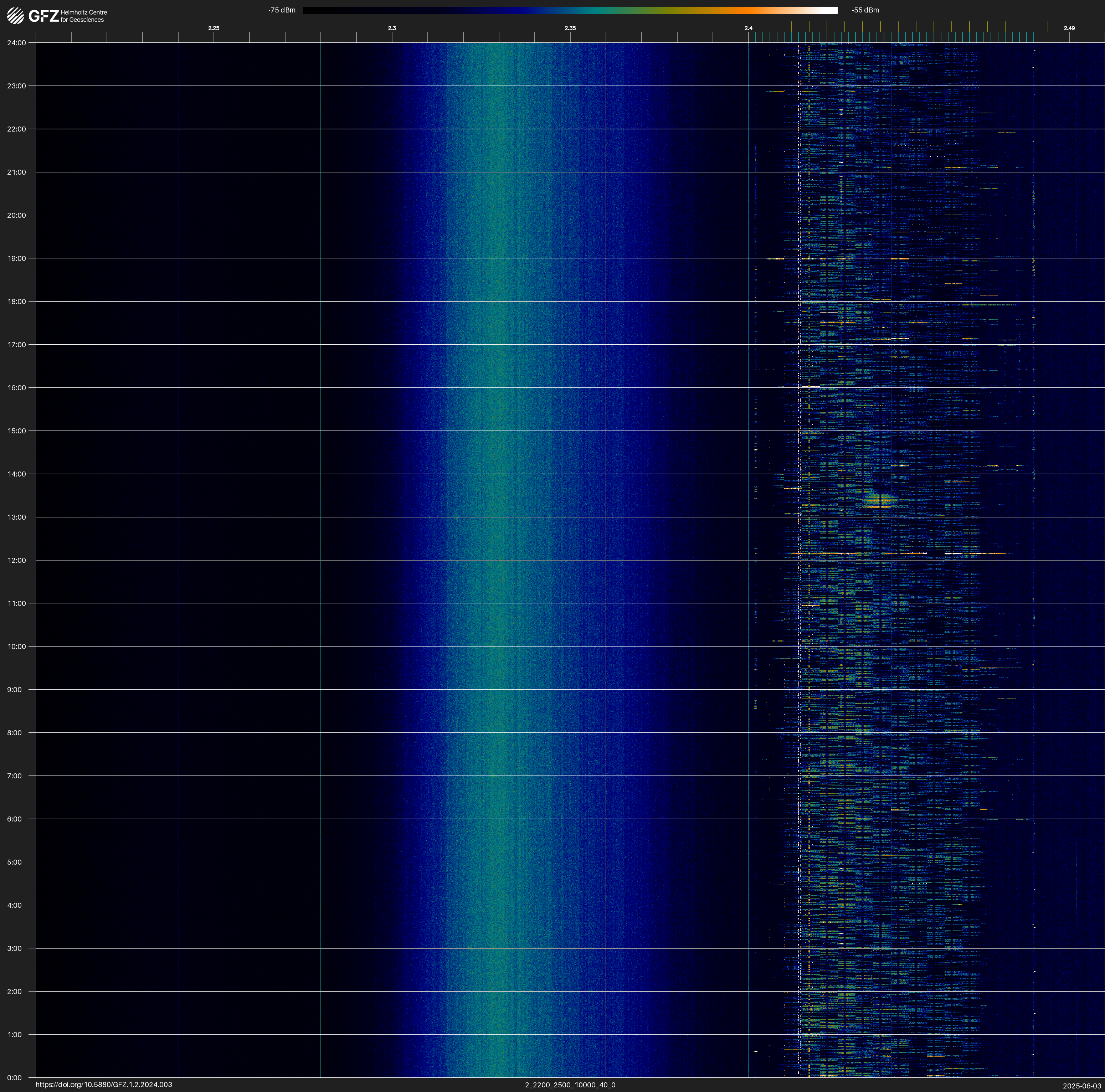Click the 12:00 time axis label

coord(17,560)
